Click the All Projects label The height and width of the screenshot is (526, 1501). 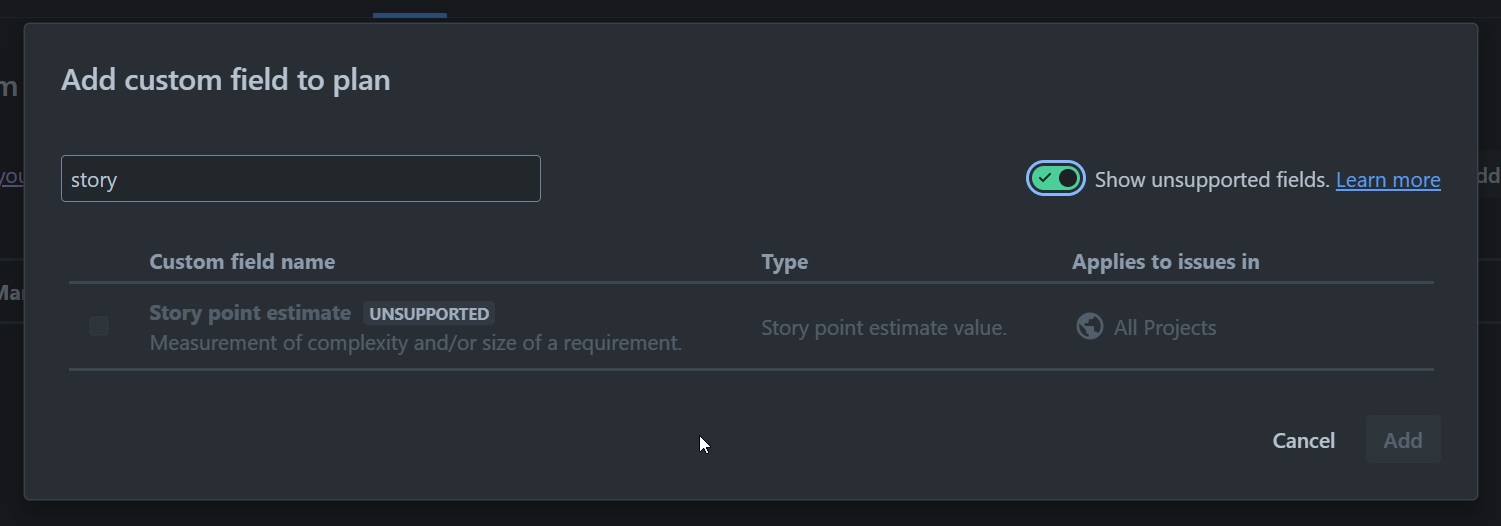click(x=1165, y=328)
